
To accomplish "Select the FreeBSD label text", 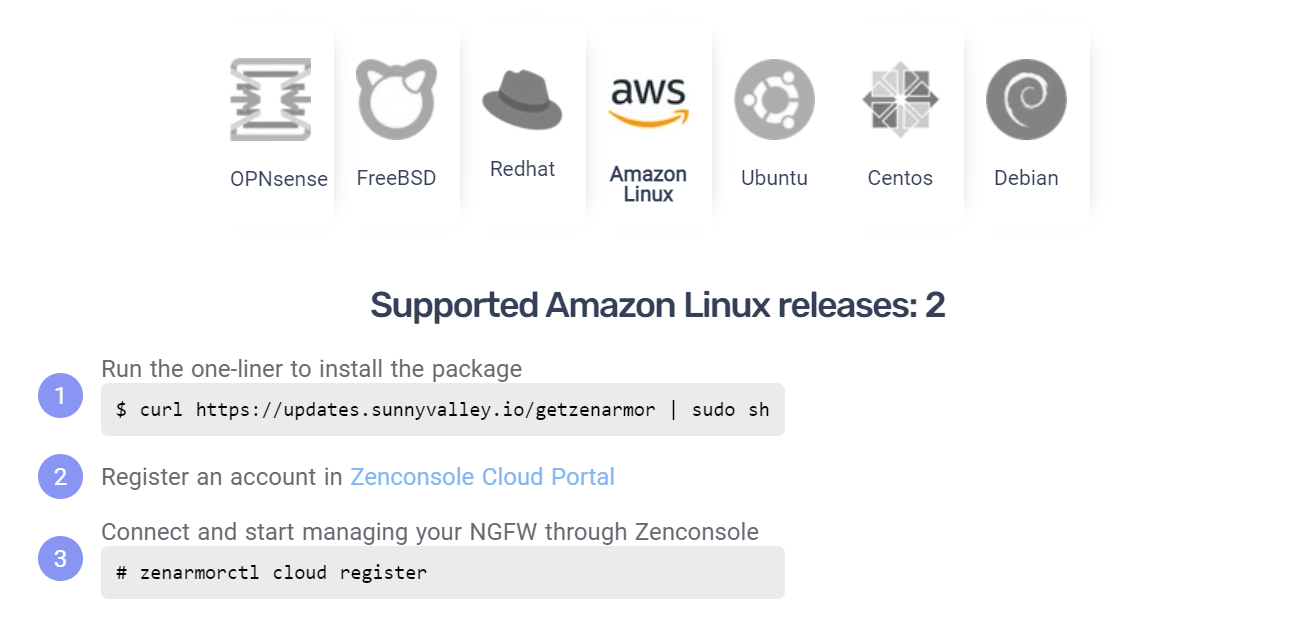I will point(397,177).
